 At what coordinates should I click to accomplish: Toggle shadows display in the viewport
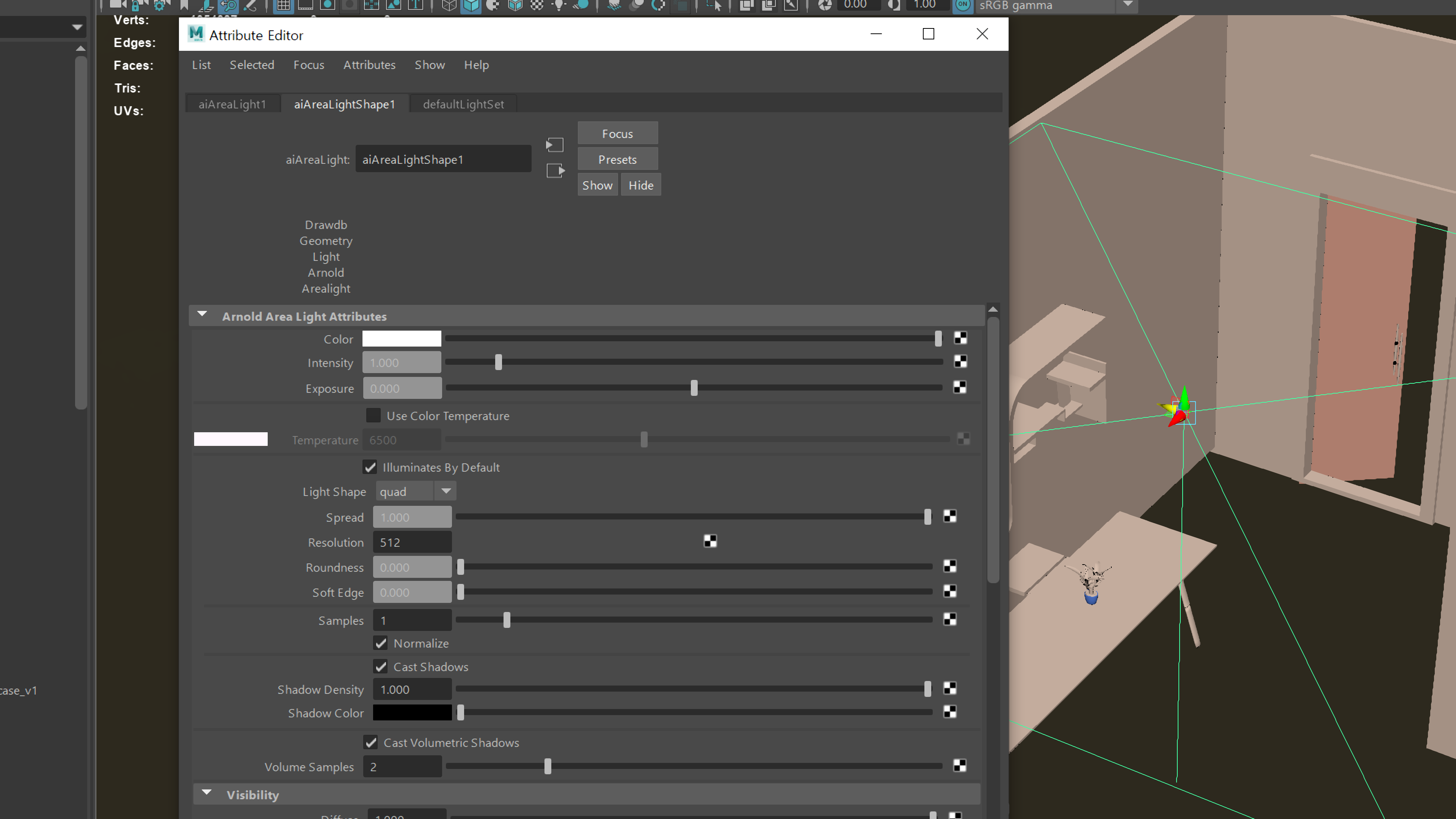pyautogui.click(x=581, y=6)
